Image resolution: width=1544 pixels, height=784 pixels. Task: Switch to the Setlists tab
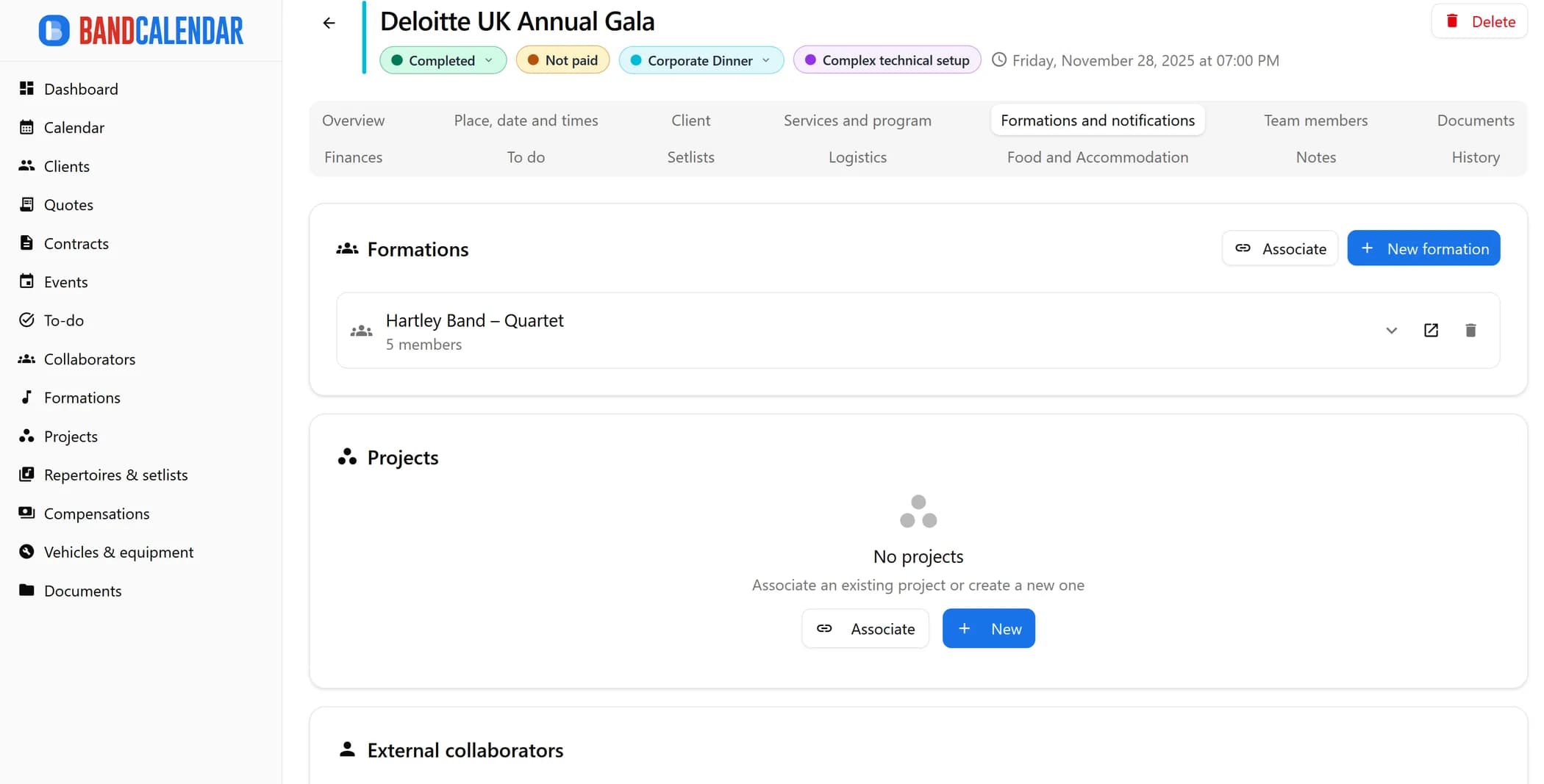pos(690,157)
